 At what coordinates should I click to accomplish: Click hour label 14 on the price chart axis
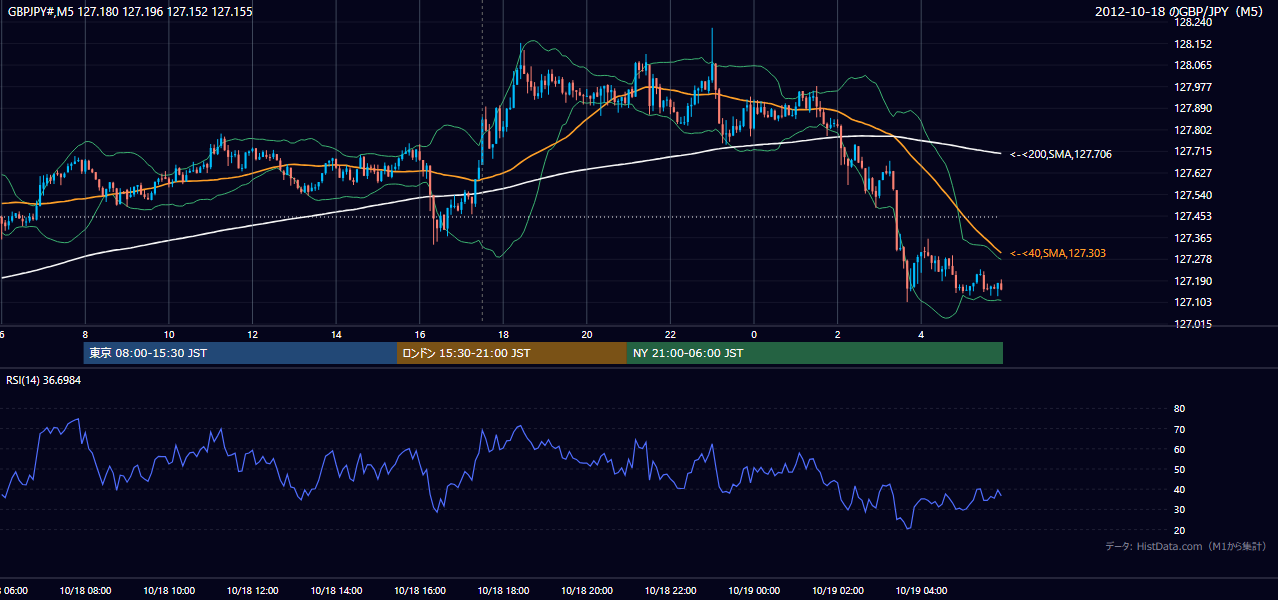(336, 334)
